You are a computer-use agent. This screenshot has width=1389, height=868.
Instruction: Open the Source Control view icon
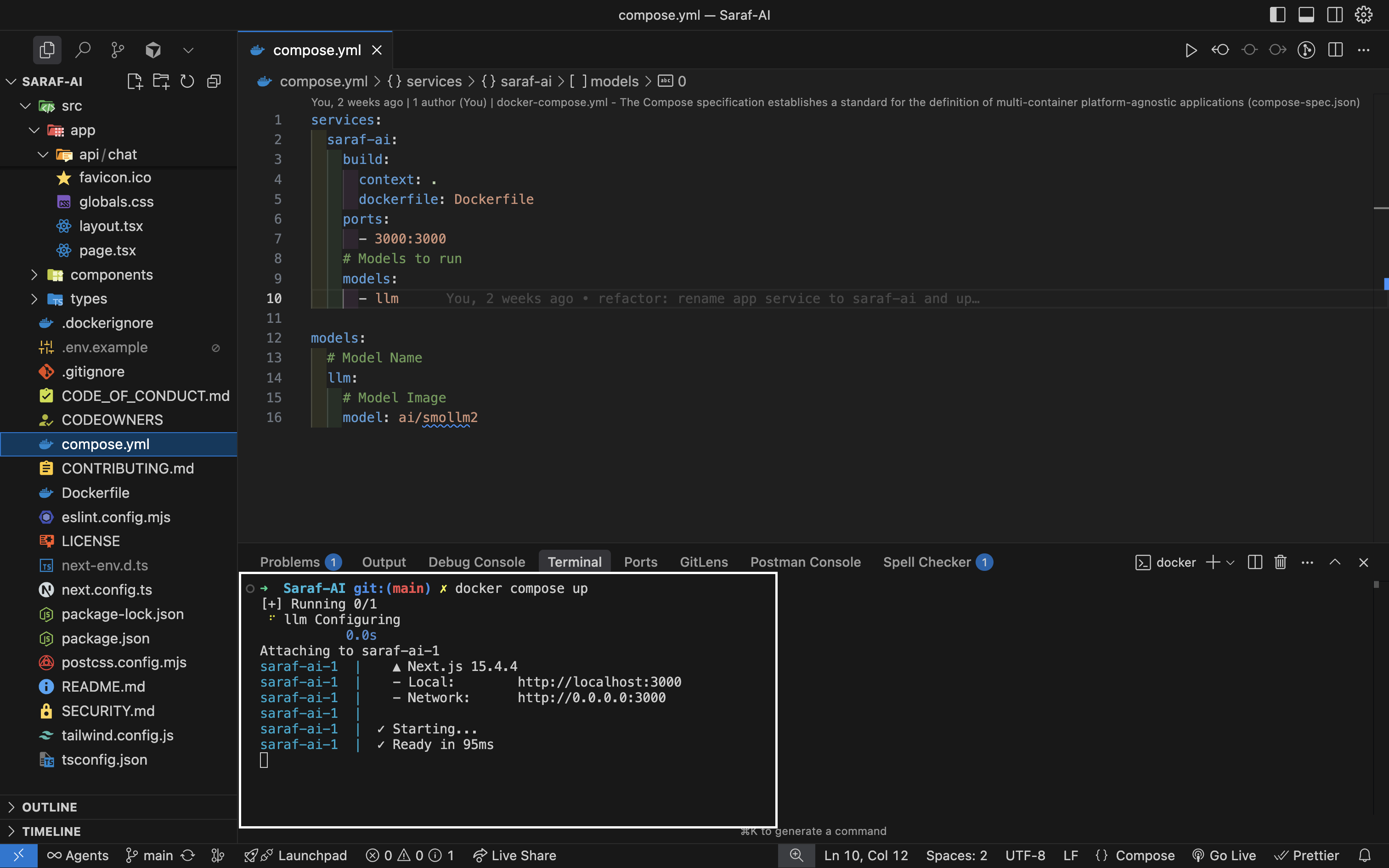coord(118,51)
